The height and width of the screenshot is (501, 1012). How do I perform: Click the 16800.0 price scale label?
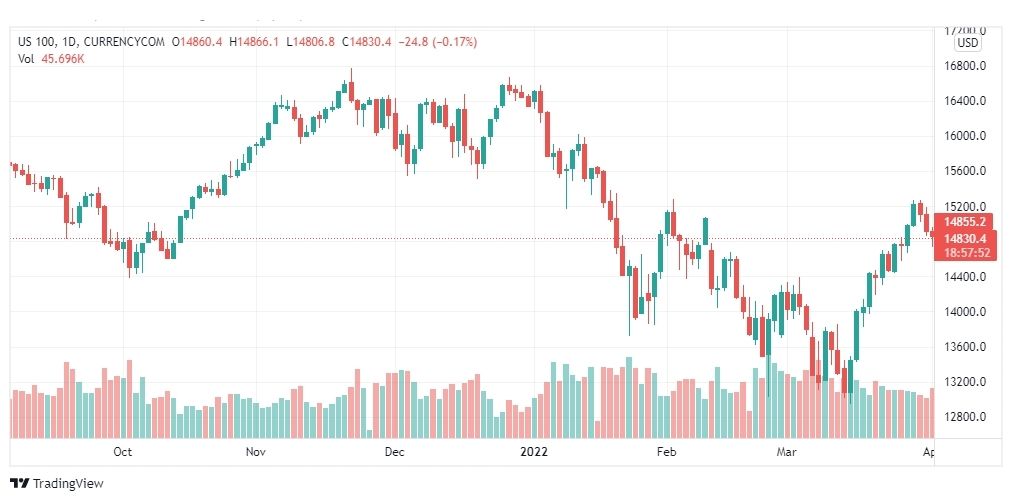pos(965,66)
